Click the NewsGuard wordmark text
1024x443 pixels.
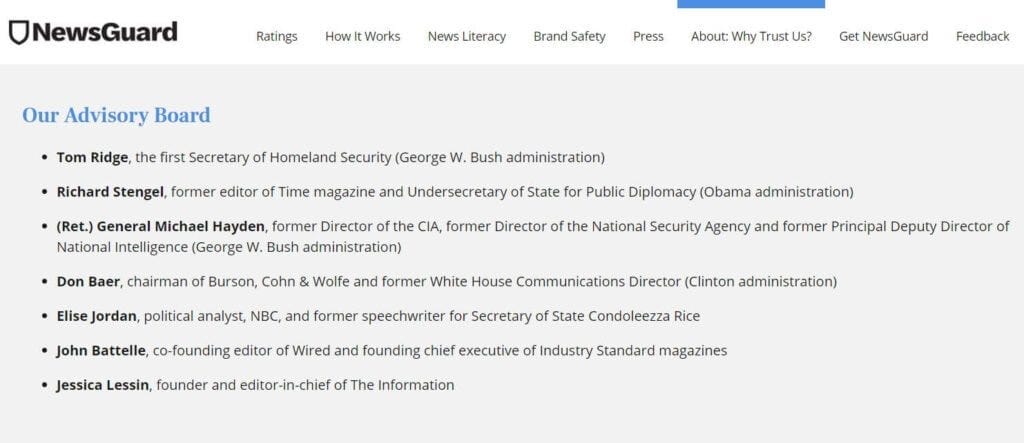104,32
